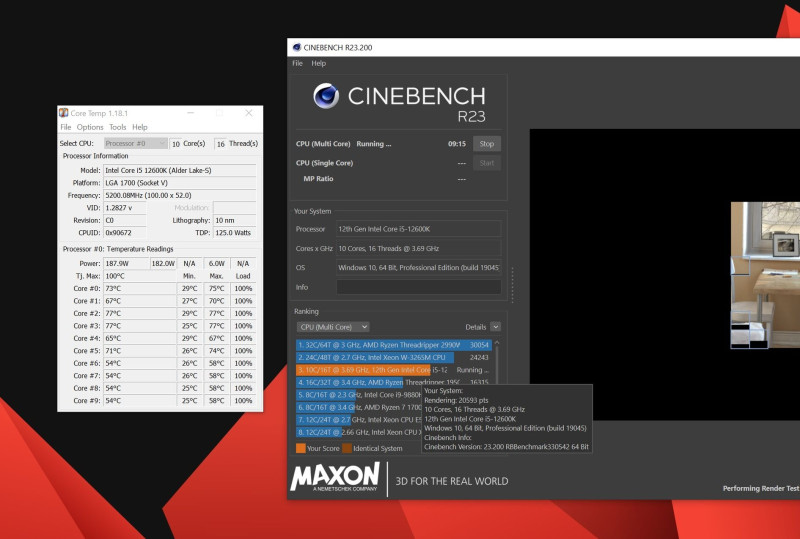800x539 pixels.
Task: Click the OS field showing Windows 10
Action: pos(418,267)
